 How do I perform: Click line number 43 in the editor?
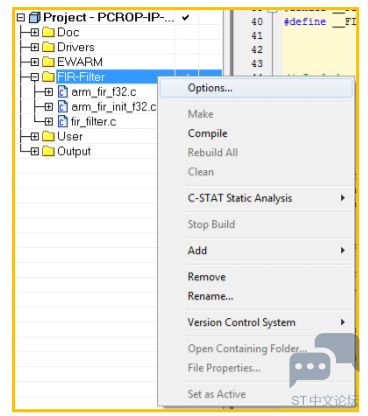coord(257,64)
